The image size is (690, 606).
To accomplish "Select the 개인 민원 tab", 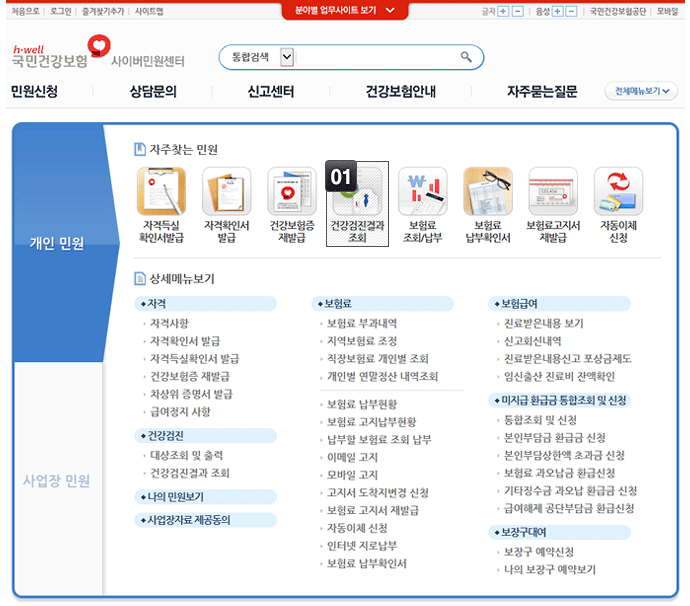I will click(57, 243).
